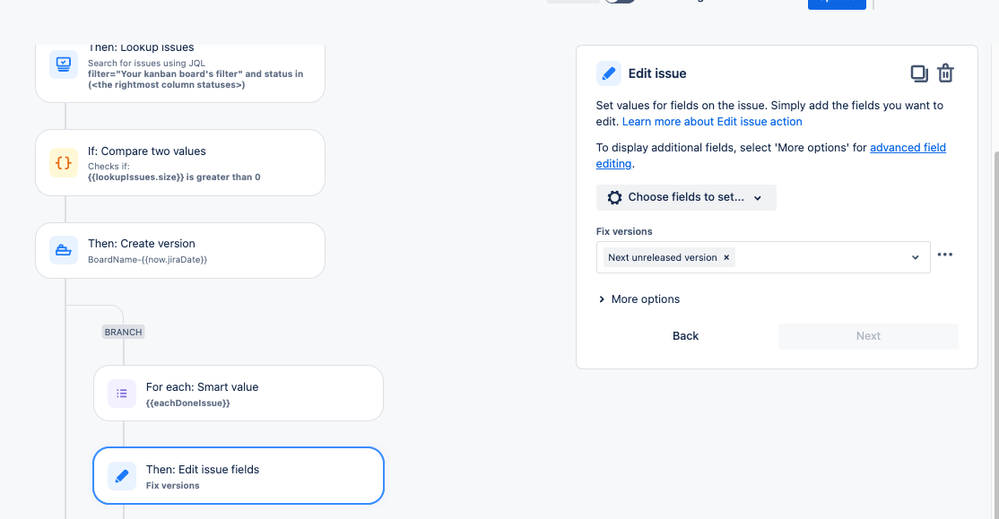Image resolution: width=999 pixels, height=519 pixels.
Task: Open Learn more about Edit issue action link
Action: tap(712, 122)
